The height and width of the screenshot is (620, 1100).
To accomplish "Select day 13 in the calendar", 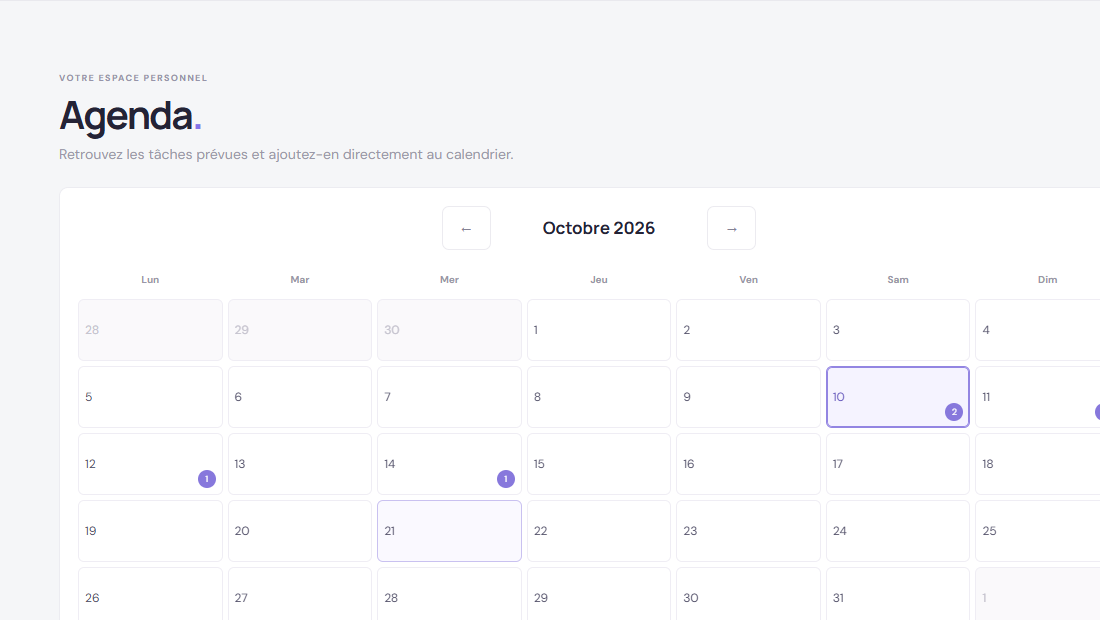I will [300, 464].
